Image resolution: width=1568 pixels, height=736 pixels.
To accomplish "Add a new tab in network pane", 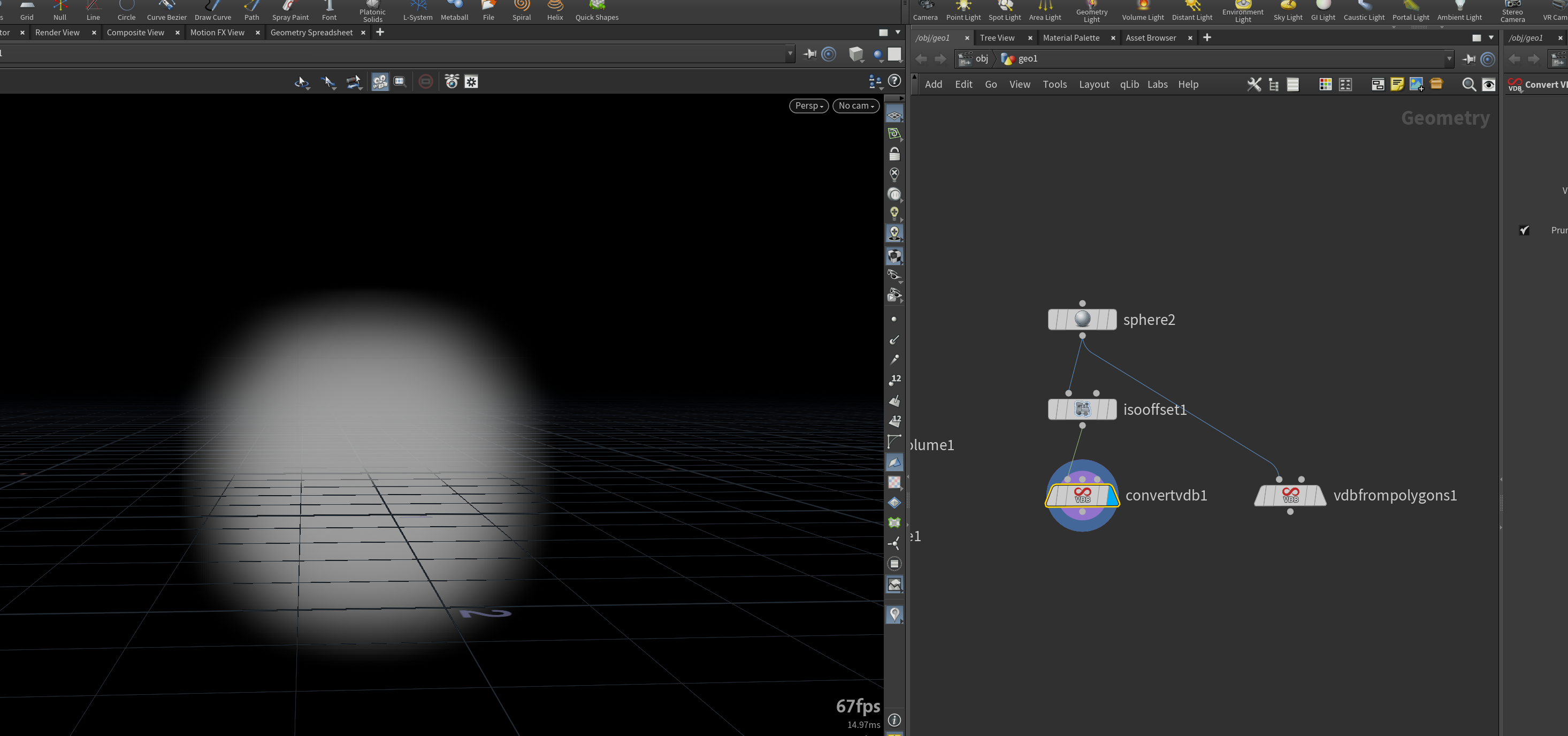I will click(x=1207, y=38).
